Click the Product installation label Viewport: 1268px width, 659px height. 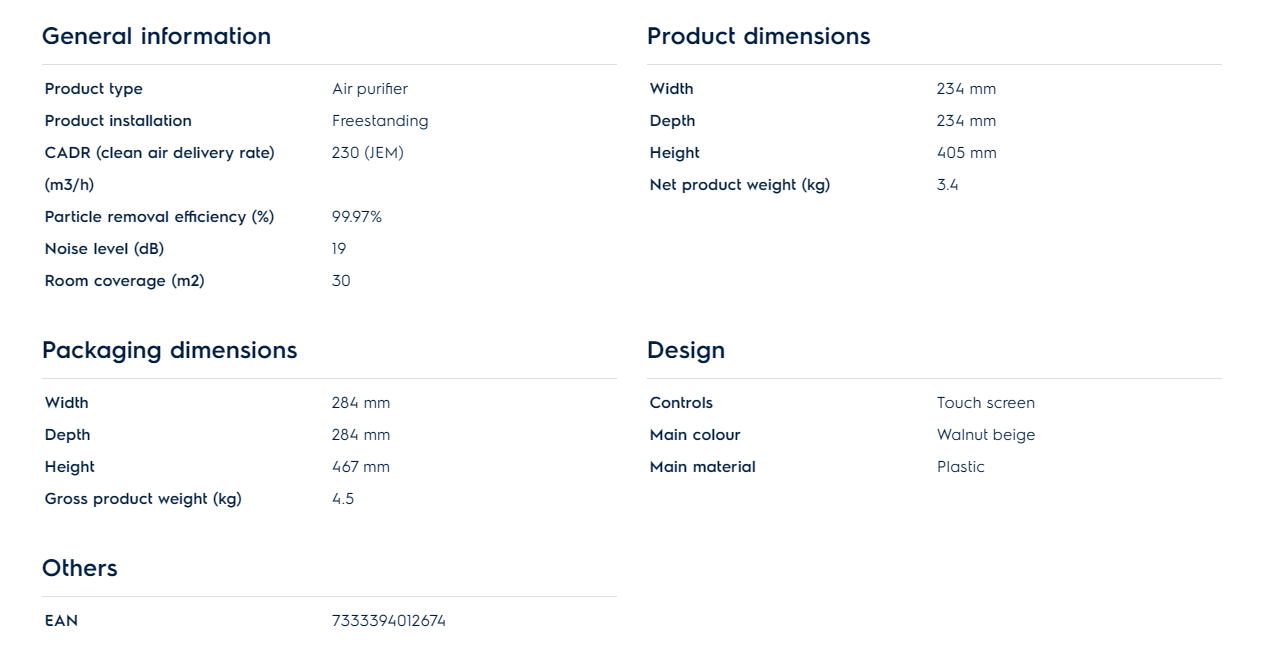[118, 121]
